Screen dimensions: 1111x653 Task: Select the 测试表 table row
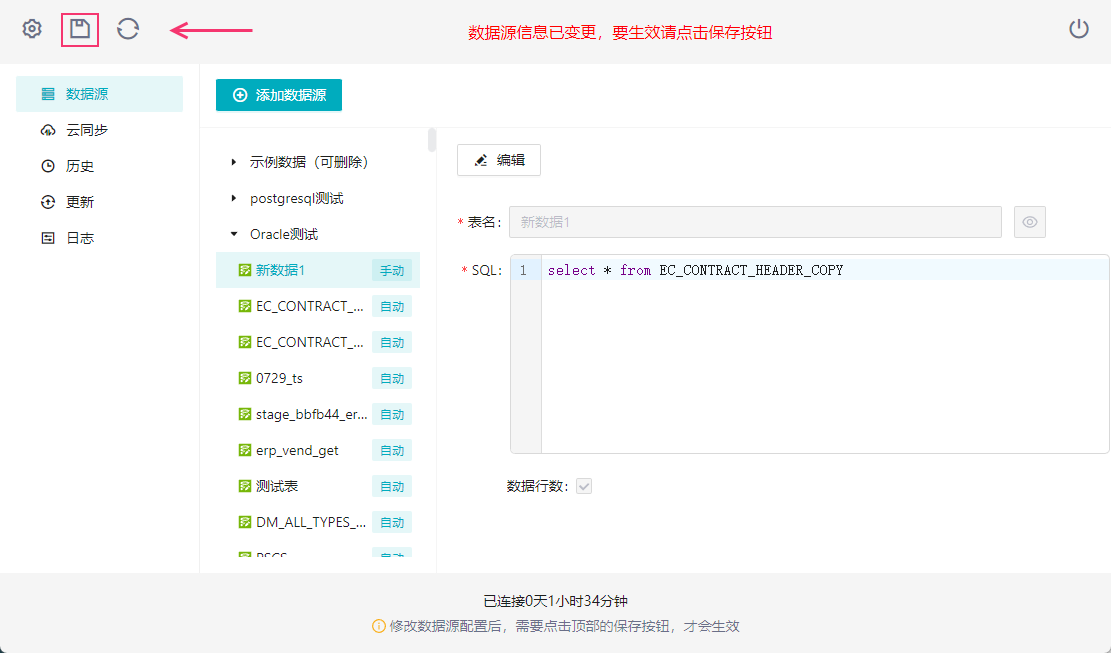(x=317, y=487)
